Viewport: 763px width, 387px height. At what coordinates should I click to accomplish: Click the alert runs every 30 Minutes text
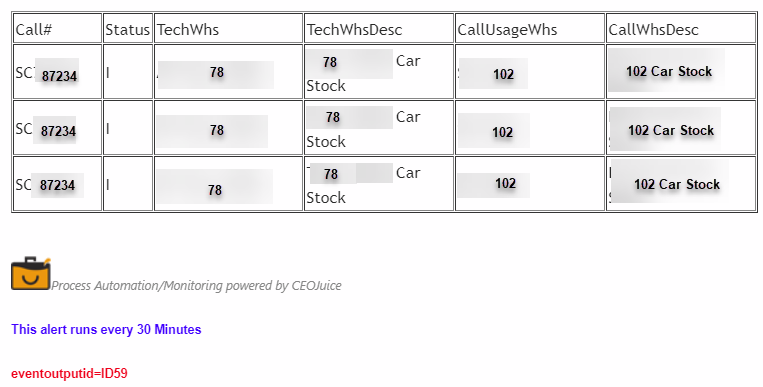106,330
